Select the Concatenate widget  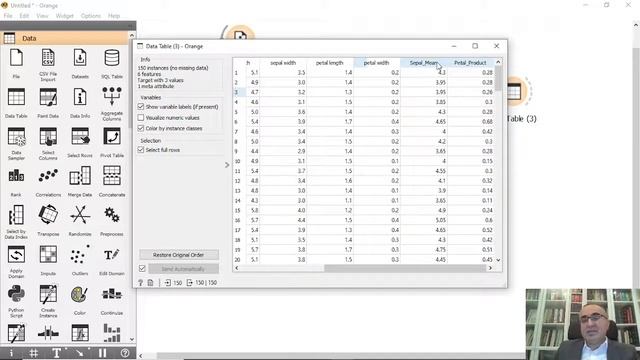(112, 176)
